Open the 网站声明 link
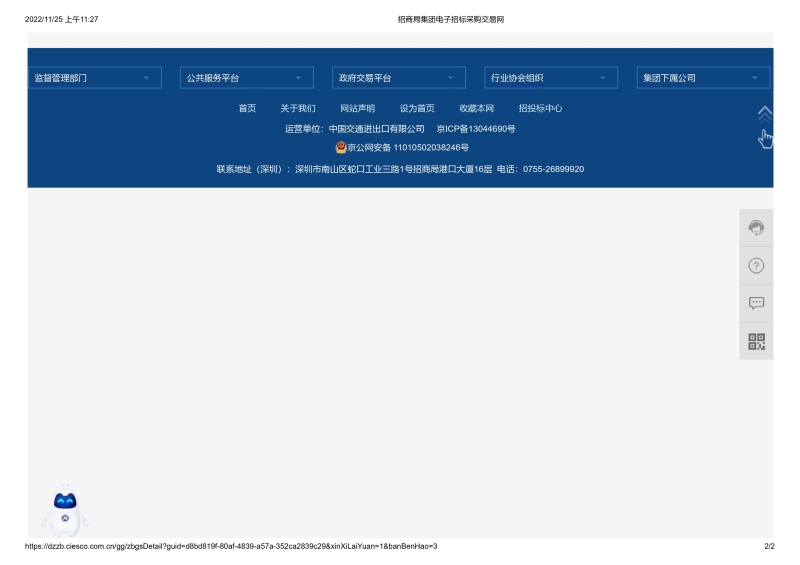This screenshot has width=800, height=565. tap(358, 108)
